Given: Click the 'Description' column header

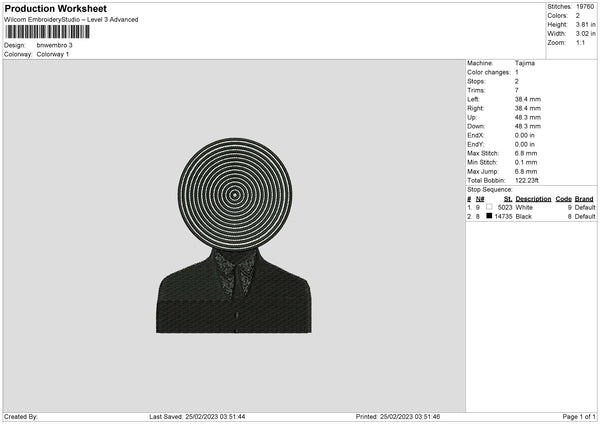Looking at the screenshot, I should (x=533, y=199).
